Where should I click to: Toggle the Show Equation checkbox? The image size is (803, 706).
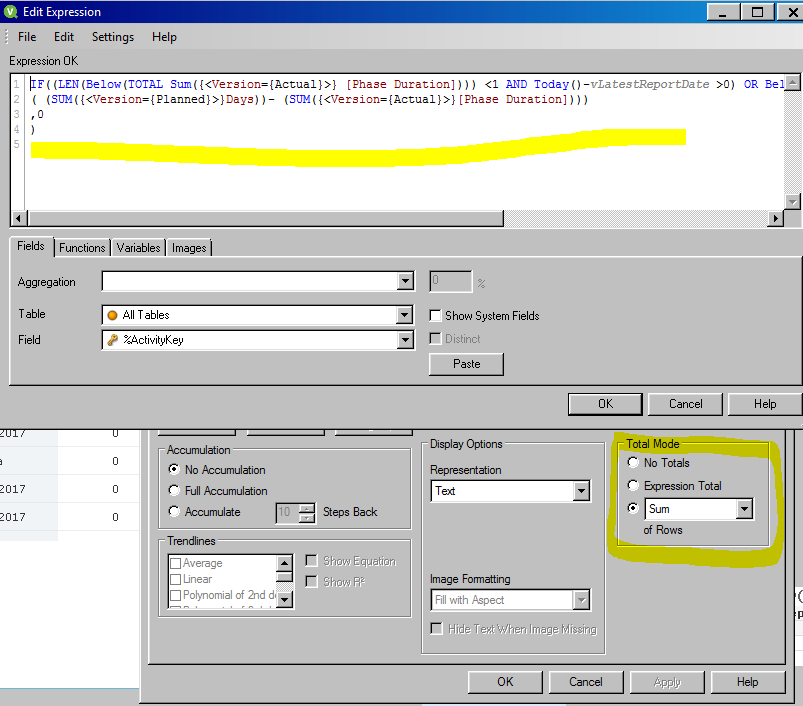311,561
